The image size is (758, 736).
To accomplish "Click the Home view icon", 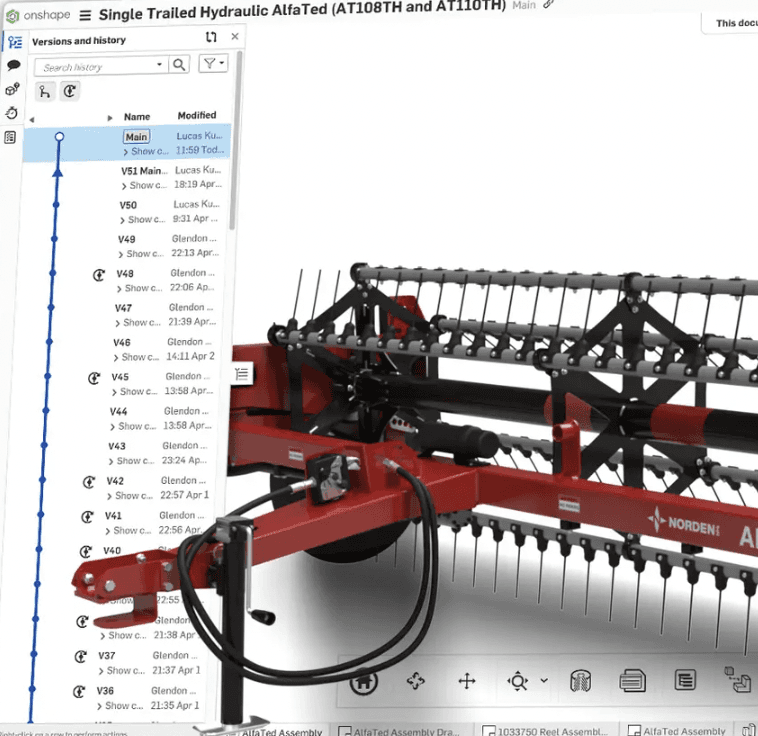I will point(364,681).
